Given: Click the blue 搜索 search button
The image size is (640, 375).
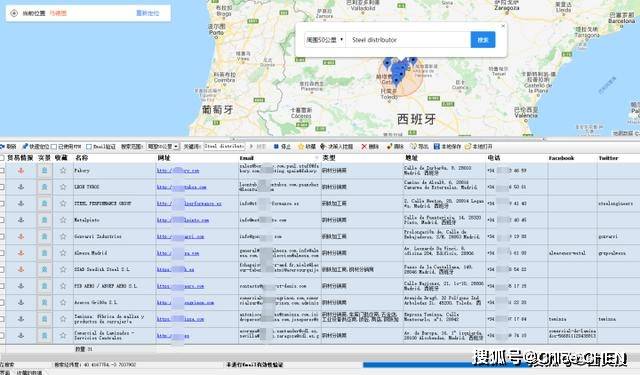Looking at the screenshot, I should 483,40.
